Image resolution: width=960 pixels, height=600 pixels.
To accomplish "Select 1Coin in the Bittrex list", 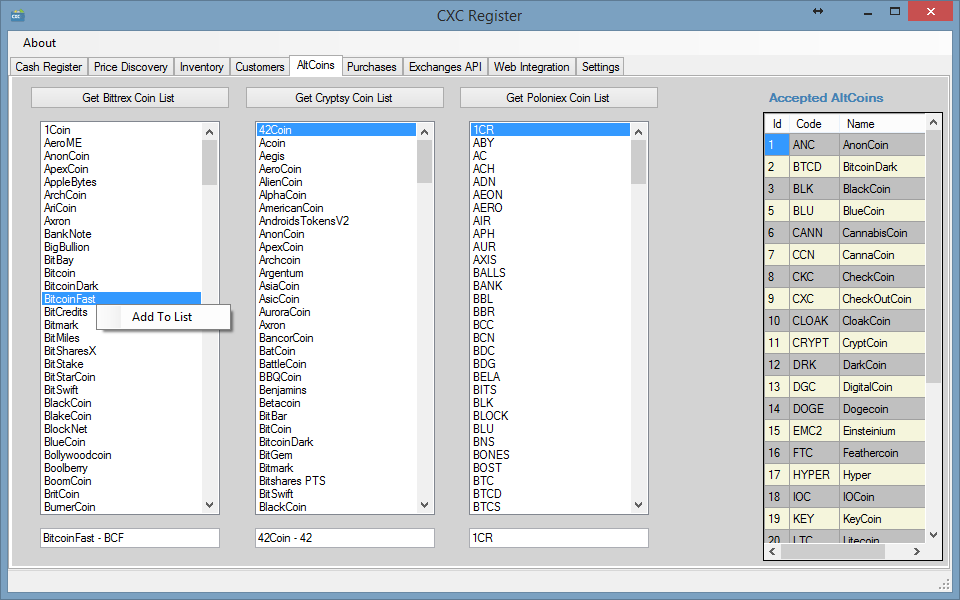I will pos(122,130).
